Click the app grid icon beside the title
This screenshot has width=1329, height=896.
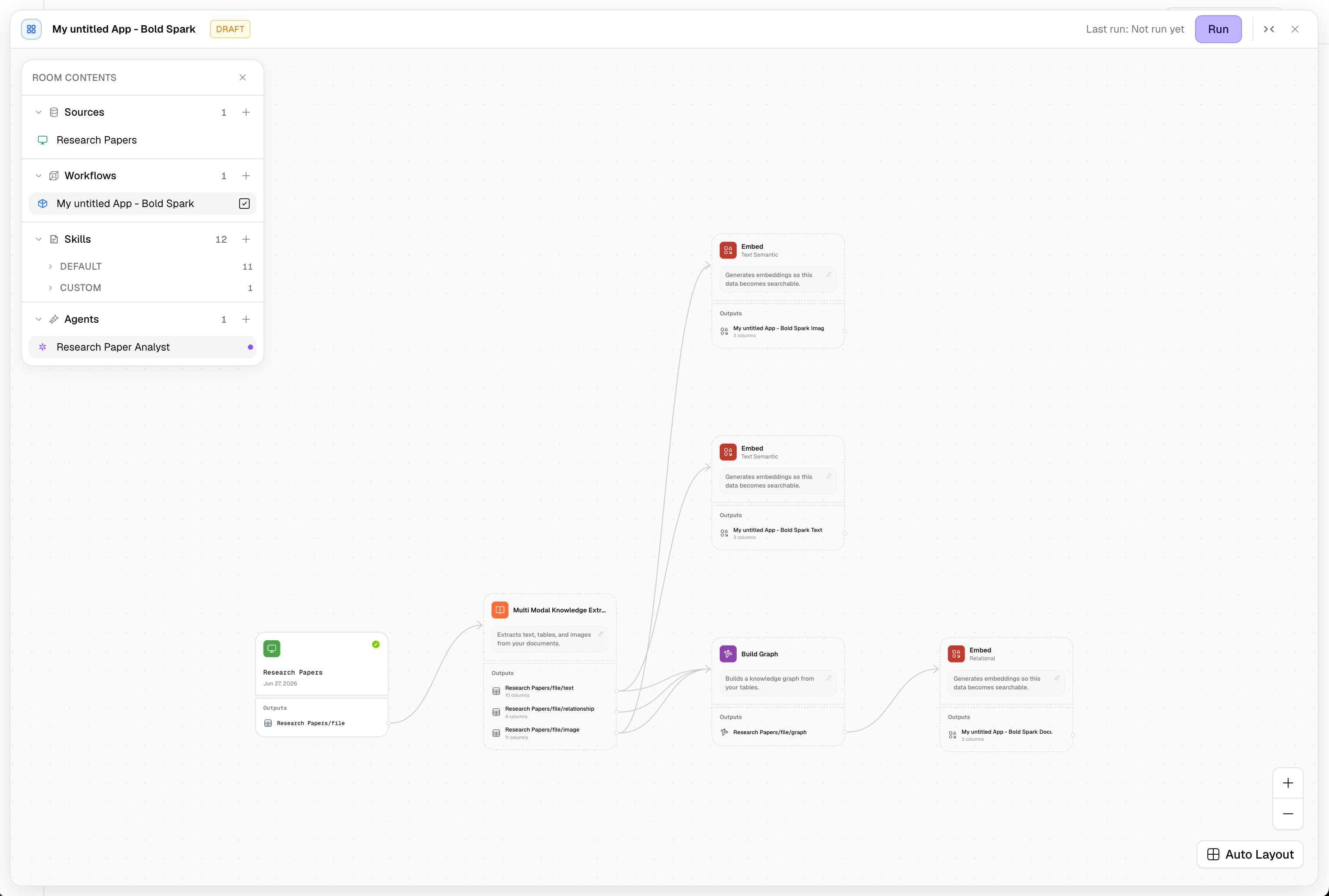[31, 29]
